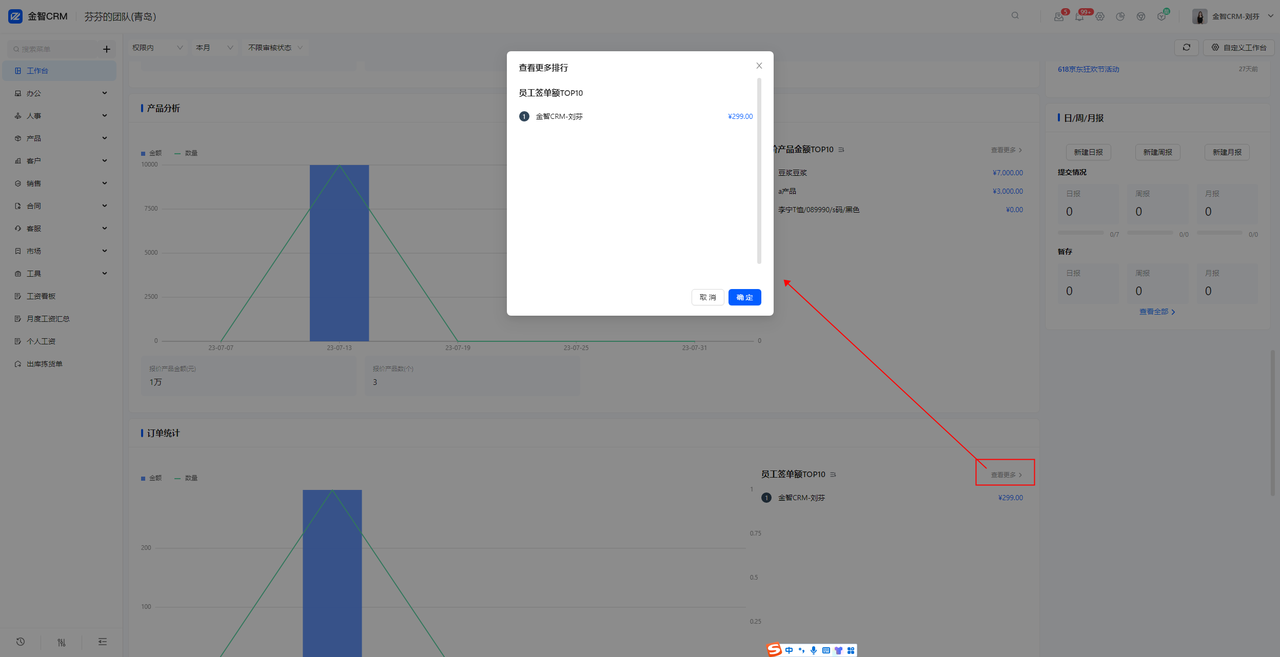
Task: Open the 权限内 filter dropdown
Action: click(x=157, y=47)
